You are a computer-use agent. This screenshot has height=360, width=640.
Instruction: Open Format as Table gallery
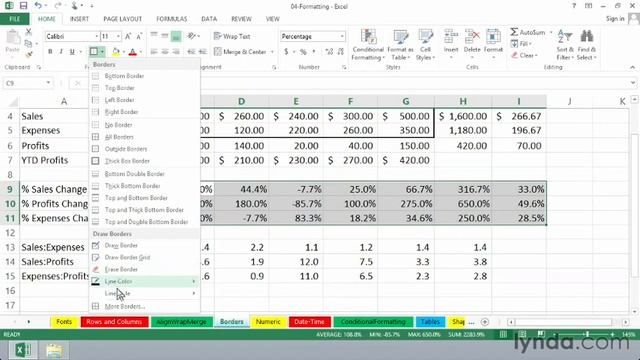coord(400,45)
